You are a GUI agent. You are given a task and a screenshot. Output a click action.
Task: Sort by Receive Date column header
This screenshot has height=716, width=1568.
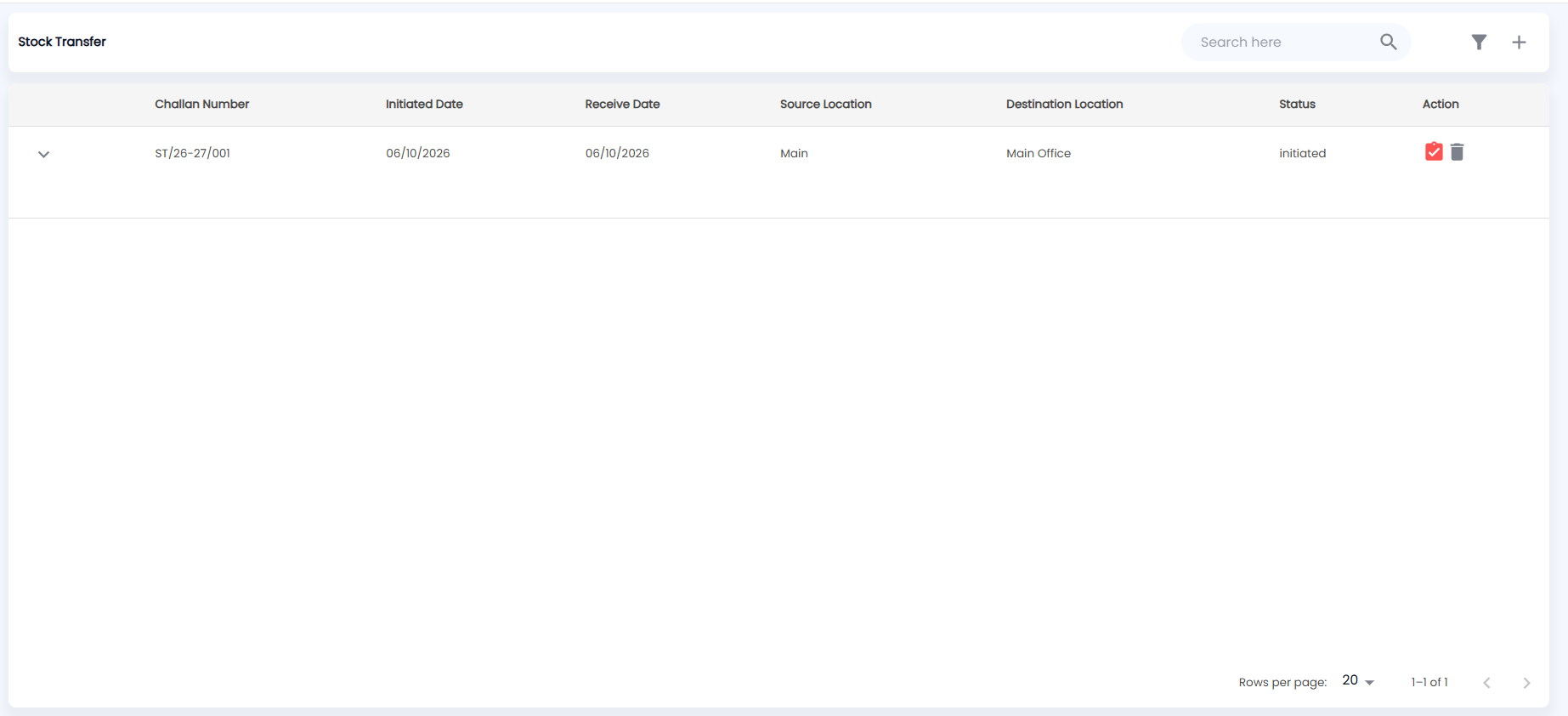(x=622, y=104)
